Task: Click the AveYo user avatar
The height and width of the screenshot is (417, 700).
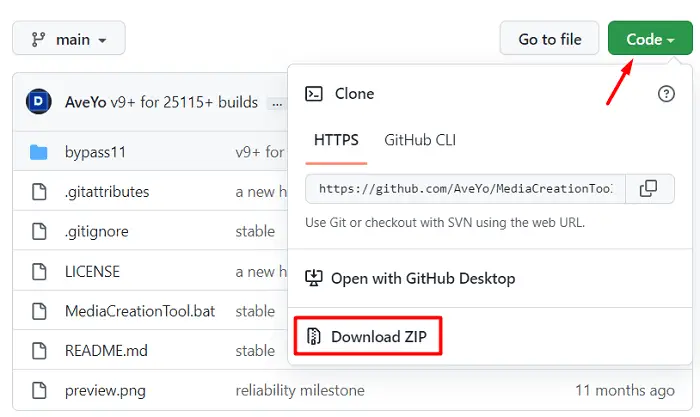Action: coord(40,102)
